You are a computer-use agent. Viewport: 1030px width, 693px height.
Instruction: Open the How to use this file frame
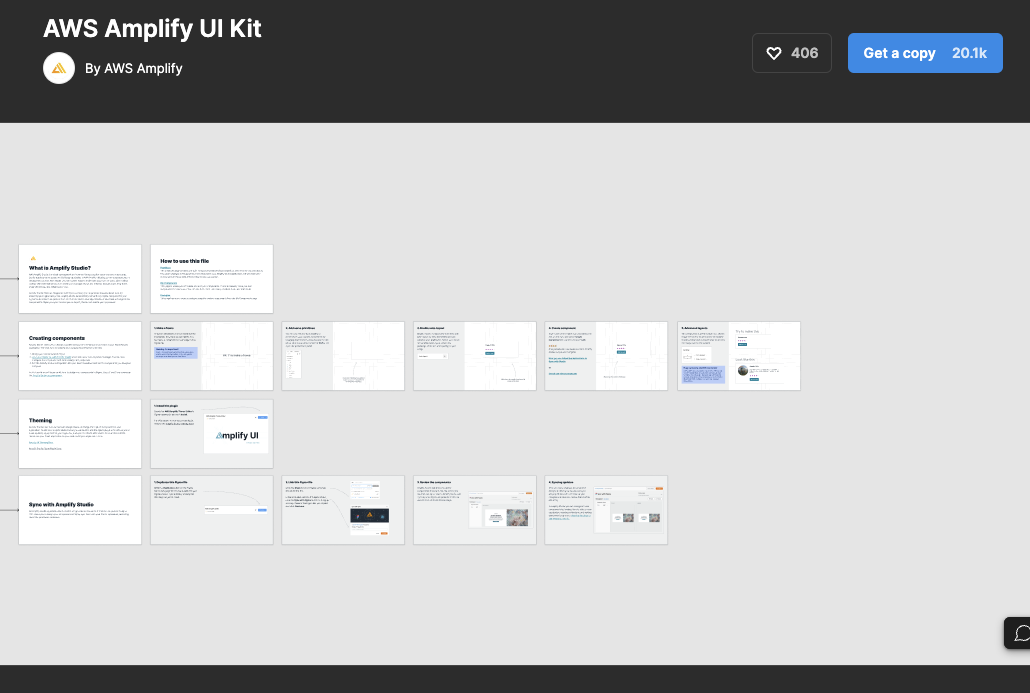pos(212,279)
